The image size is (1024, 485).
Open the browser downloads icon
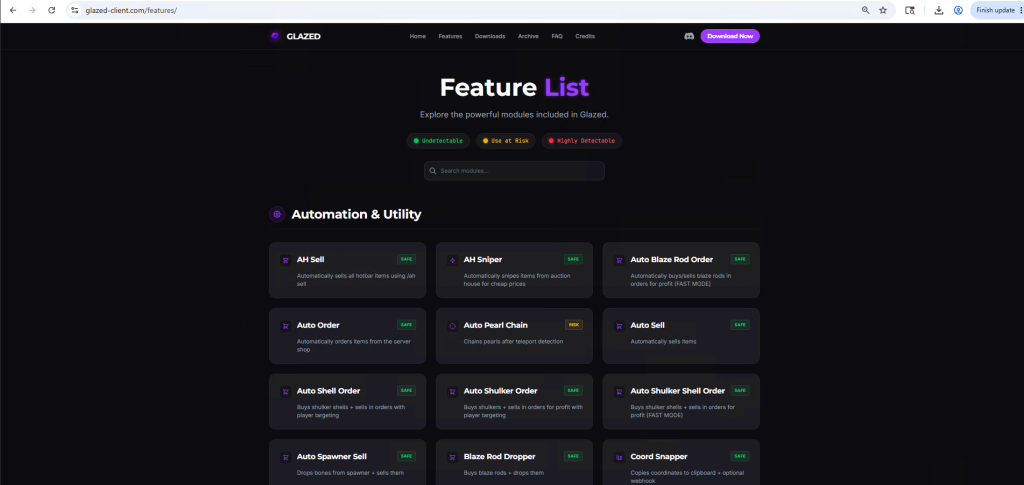point(938,10)
